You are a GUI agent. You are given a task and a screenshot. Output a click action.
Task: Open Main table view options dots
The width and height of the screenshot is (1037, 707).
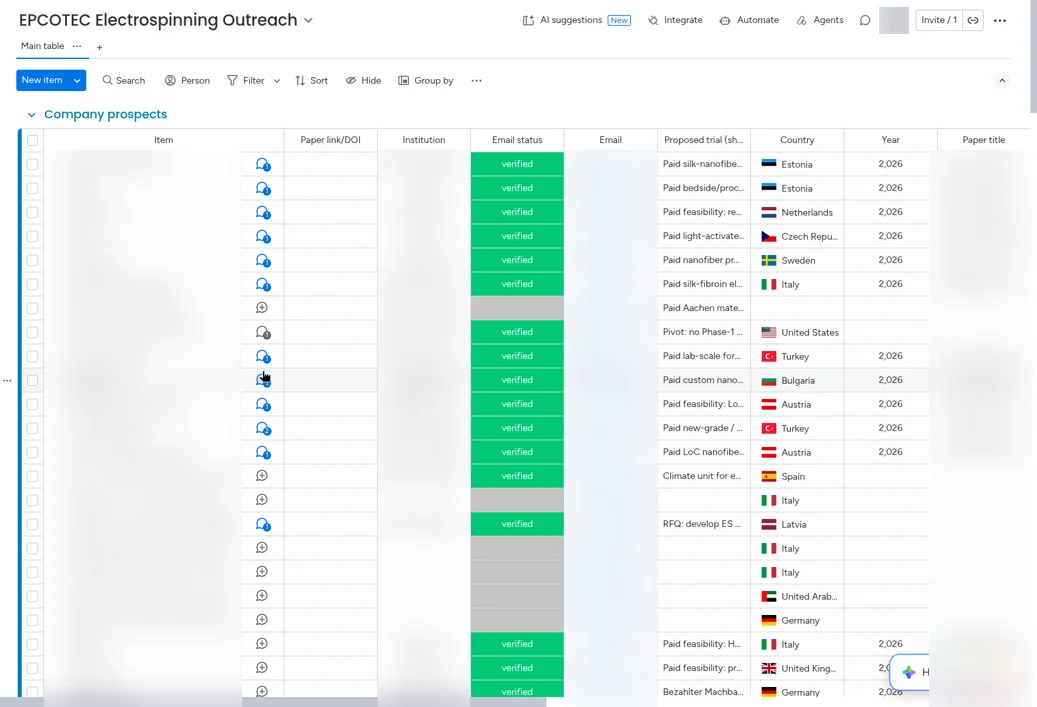point(77,46)
